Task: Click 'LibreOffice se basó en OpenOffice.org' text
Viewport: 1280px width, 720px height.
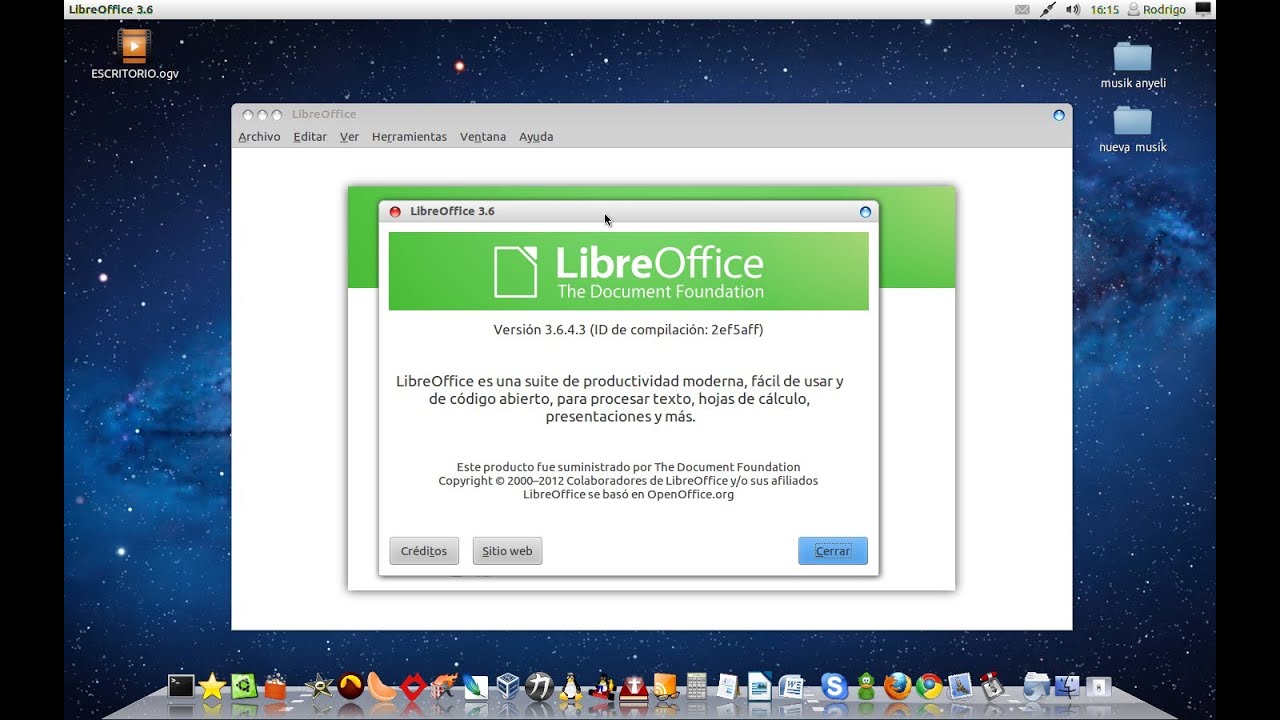Action: [628, 495]
